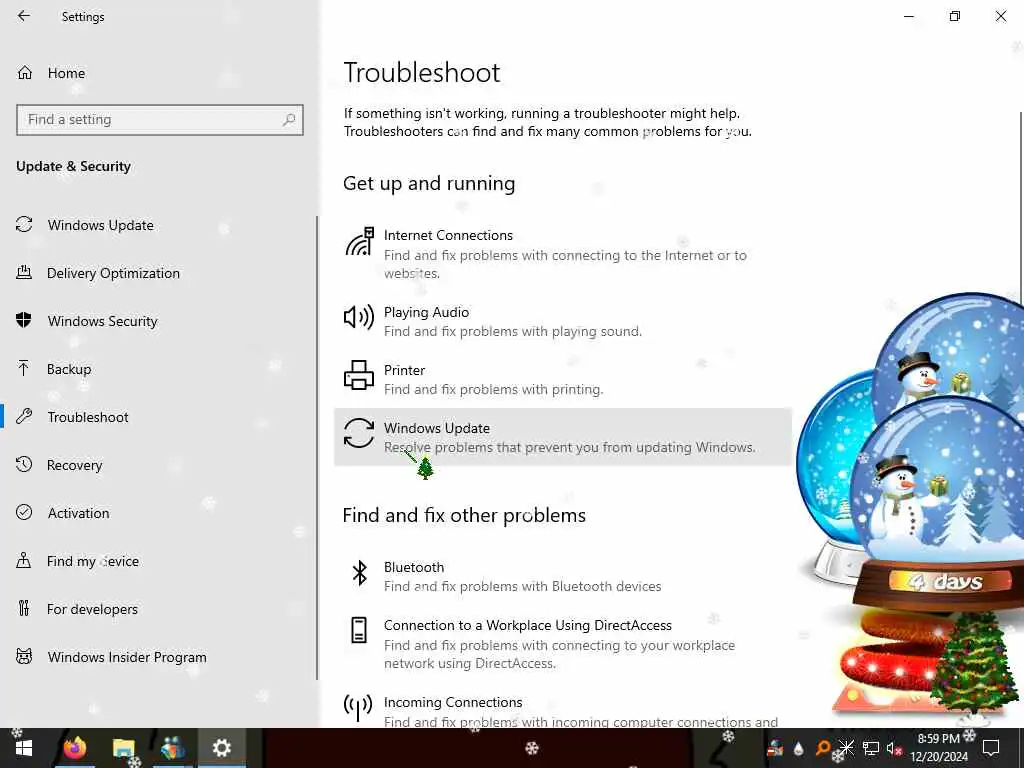Open Windows Update in the sidebar

(x=101, y=225)
